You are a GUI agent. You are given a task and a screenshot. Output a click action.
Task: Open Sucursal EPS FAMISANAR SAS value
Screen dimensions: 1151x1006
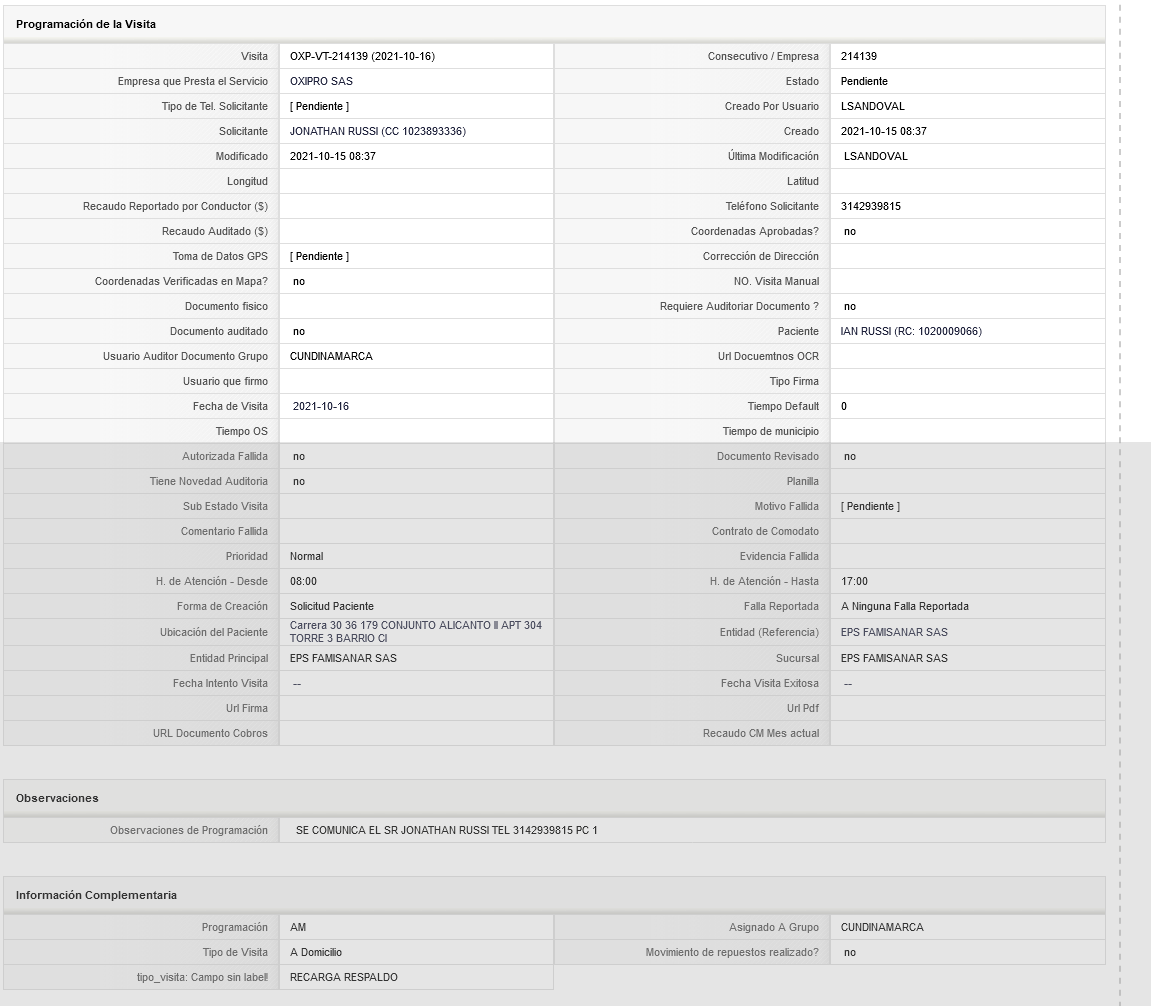coord(894,658)
